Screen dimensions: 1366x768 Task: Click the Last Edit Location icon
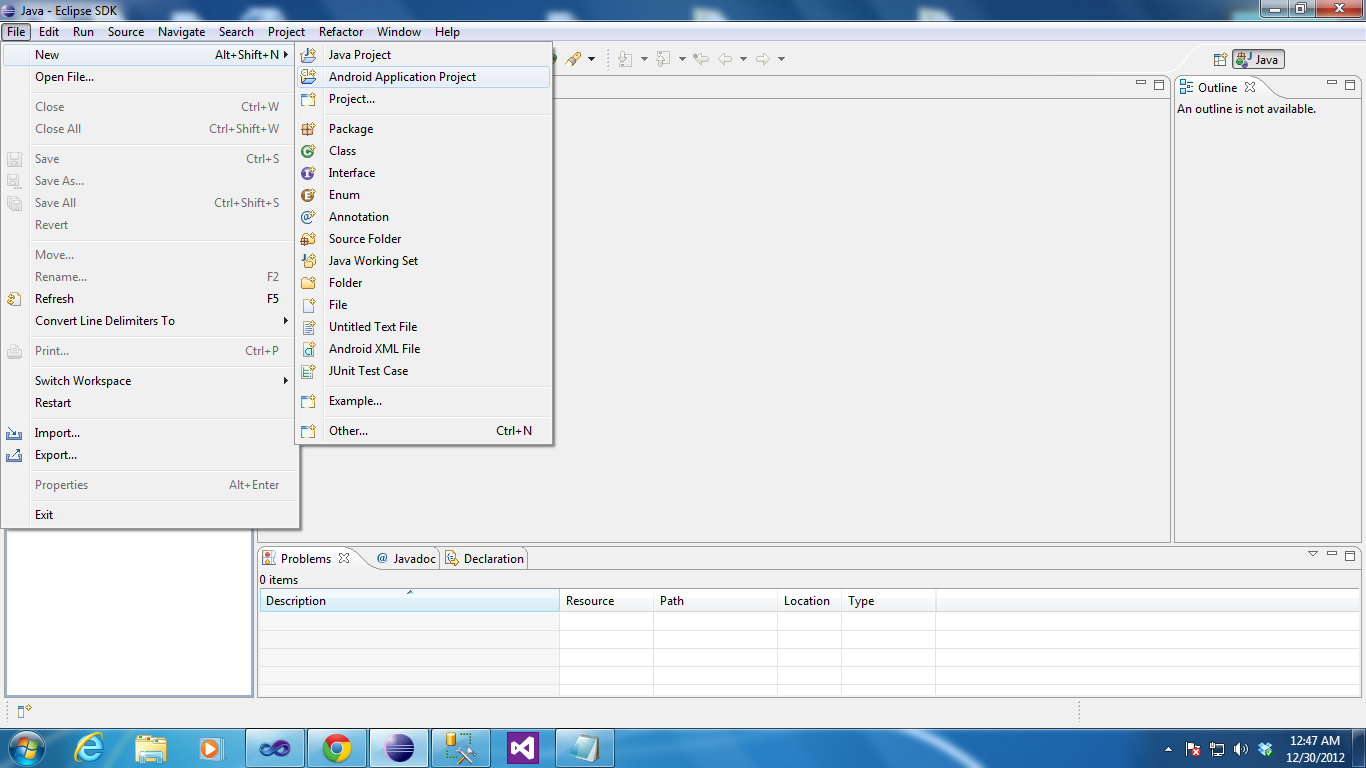[x=701, y=59]
